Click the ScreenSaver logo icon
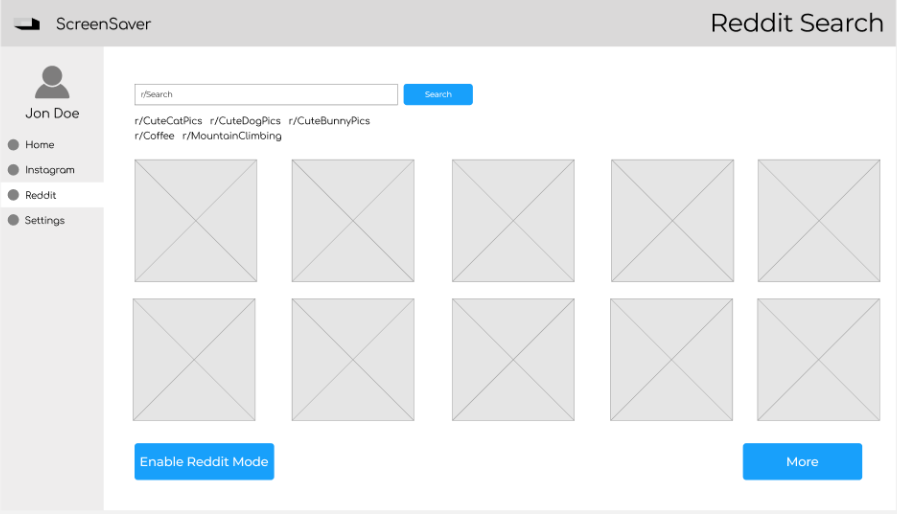Screen dimensions: 897x514 coord(27,23)
